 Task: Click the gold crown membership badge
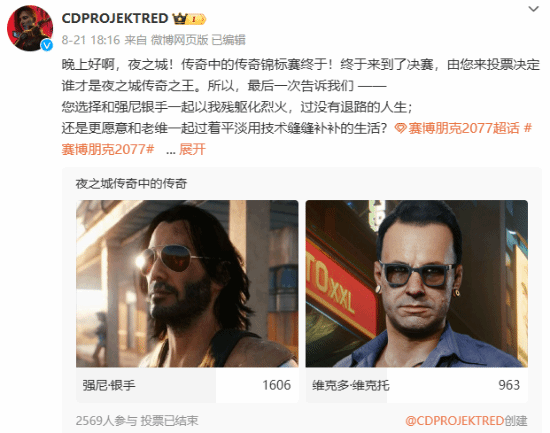pos(189,19)
